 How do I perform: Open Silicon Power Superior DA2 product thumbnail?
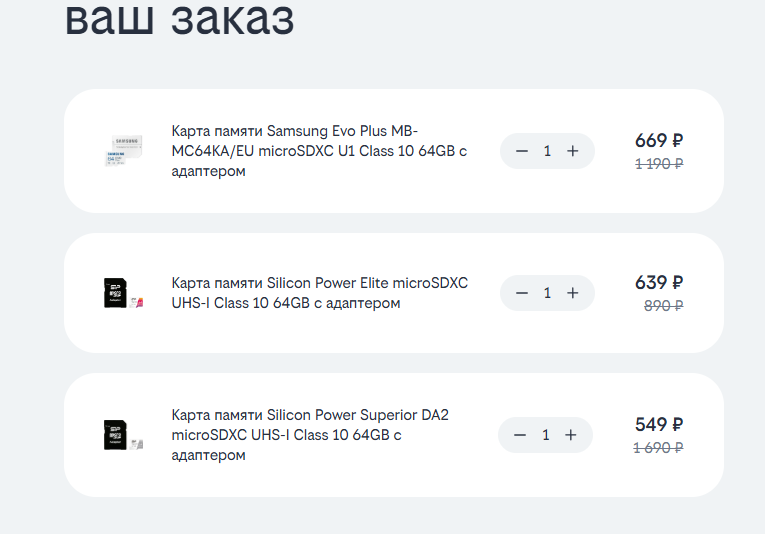(120, 435)
